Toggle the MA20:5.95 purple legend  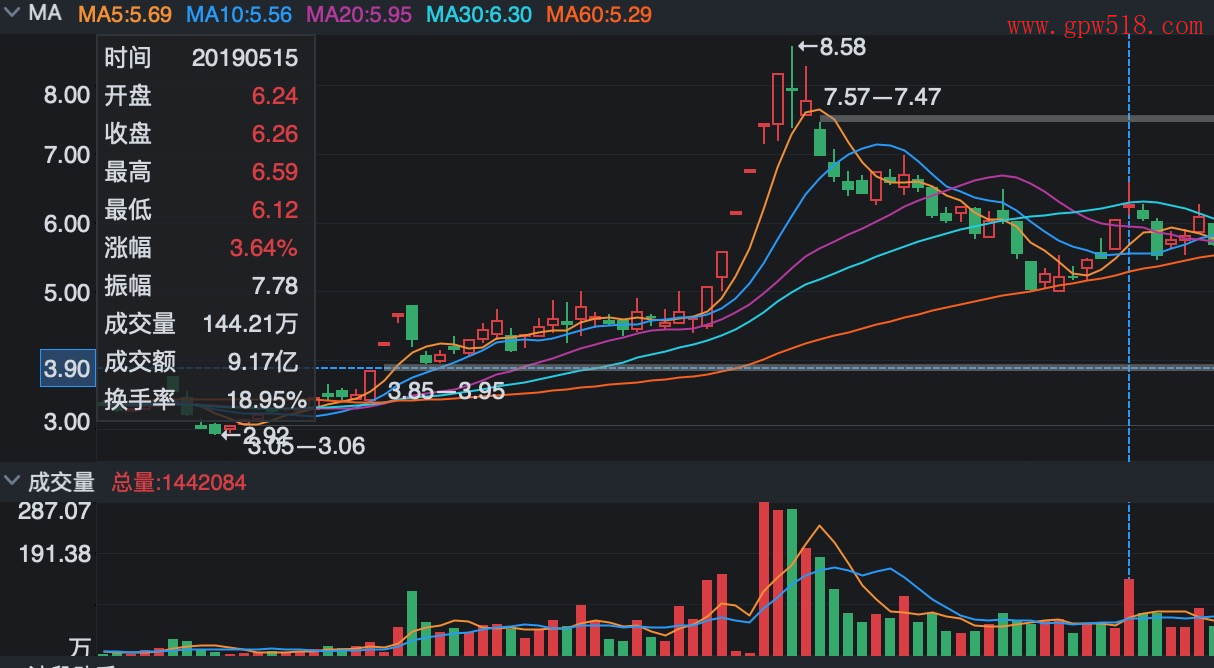358,14
